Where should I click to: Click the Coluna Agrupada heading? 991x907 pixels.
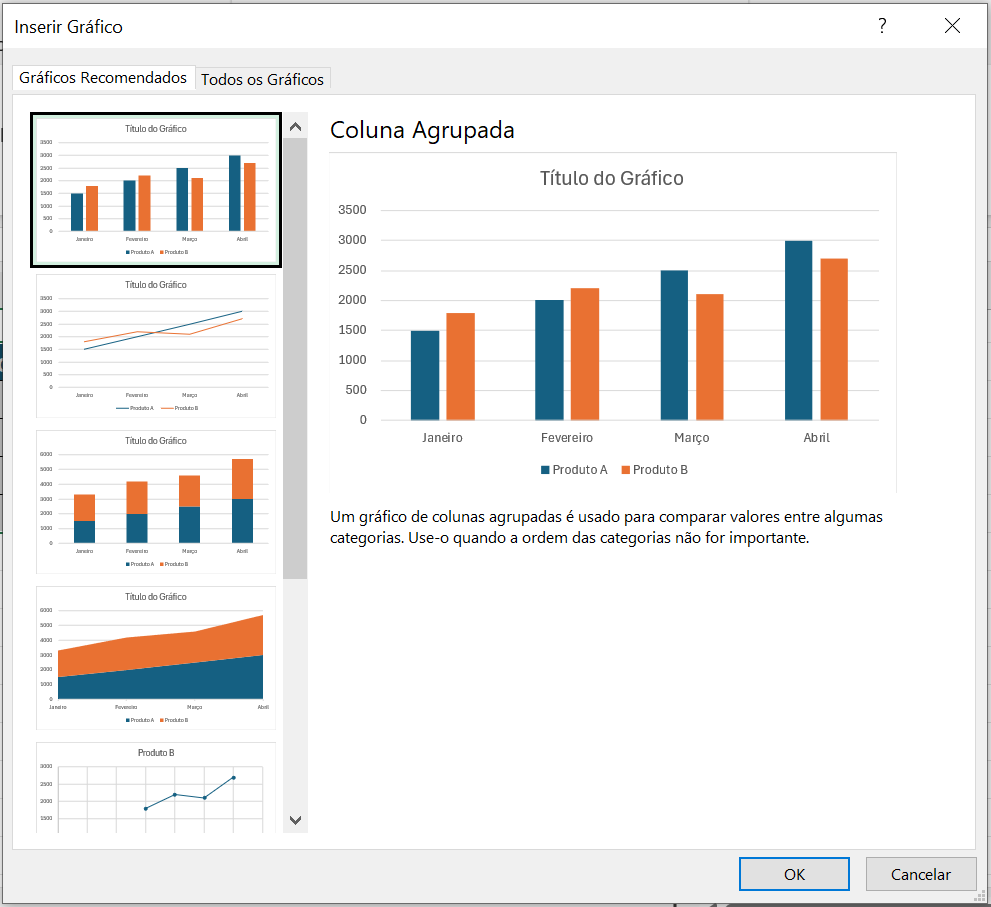pos(422,130)
